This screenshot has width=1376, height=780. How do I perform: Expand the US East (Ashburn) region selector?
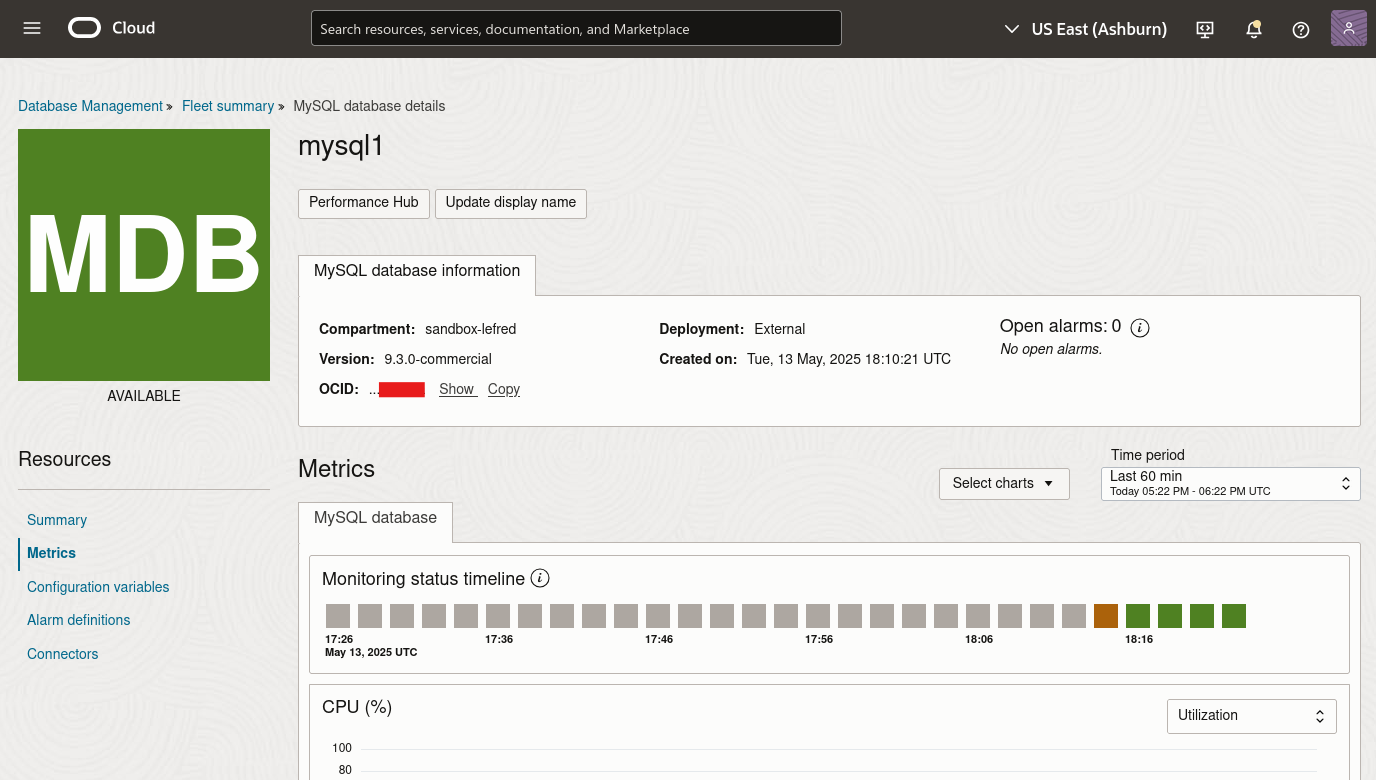pos(1084,29)
